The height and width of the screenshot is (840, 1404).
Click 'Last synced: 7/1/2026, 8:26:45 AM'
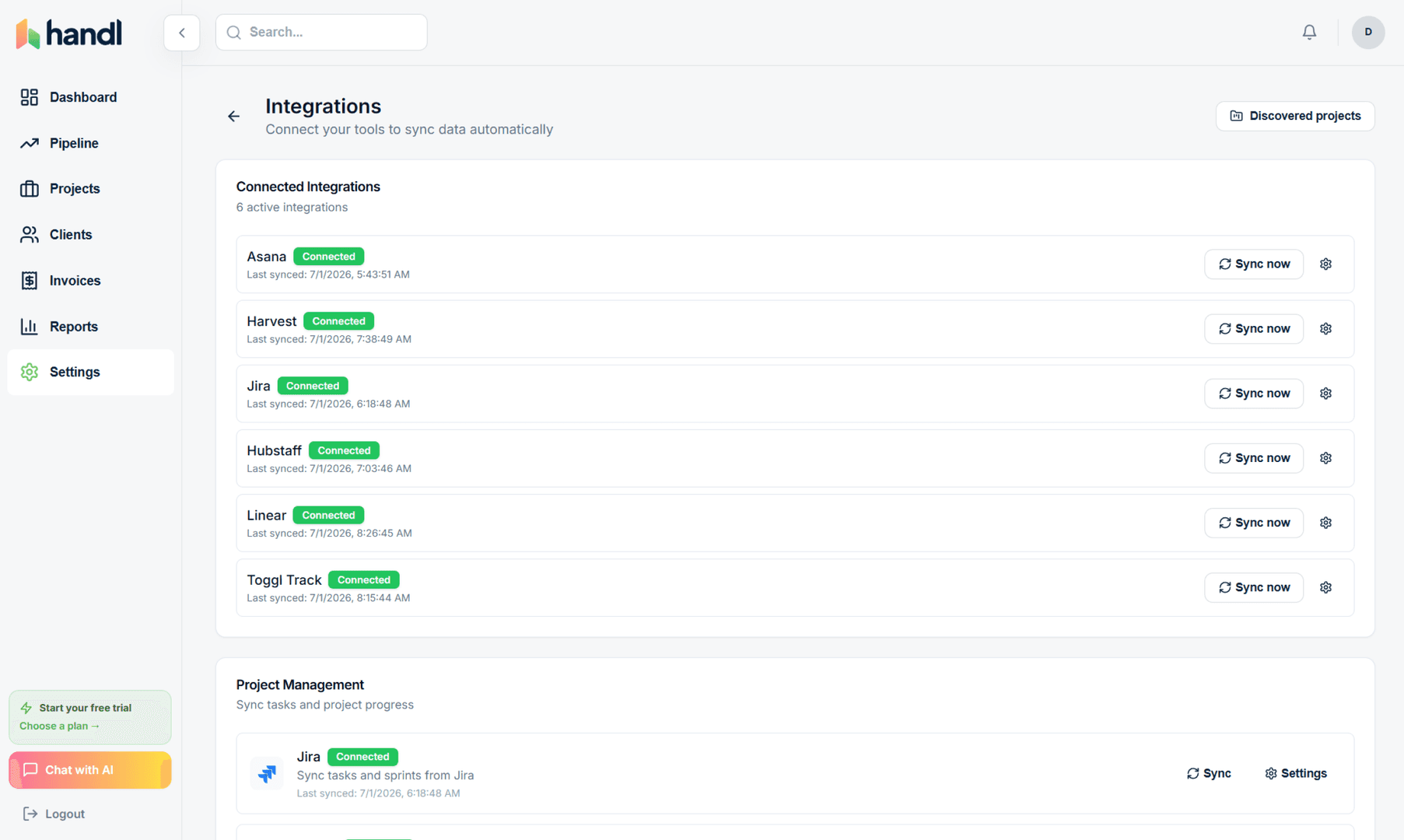tap(329, 533)
